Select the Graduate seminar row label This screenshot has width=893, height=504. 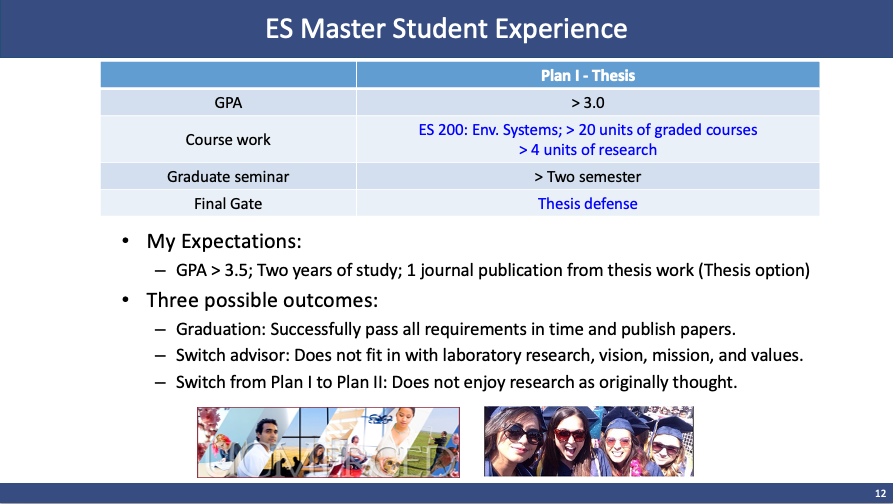(x=228, y=177)
